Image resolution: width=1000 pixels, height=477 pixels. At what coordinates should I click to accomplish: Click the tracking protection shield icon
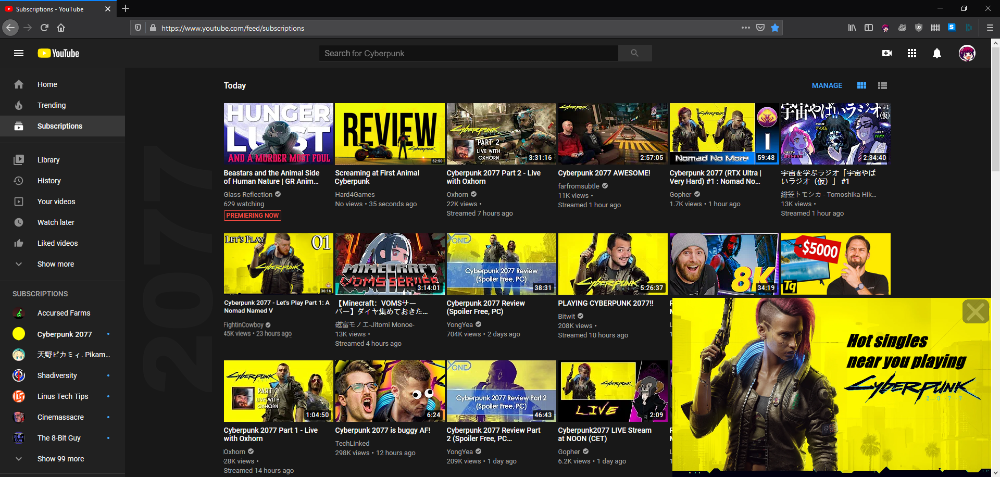pos(138,28)
